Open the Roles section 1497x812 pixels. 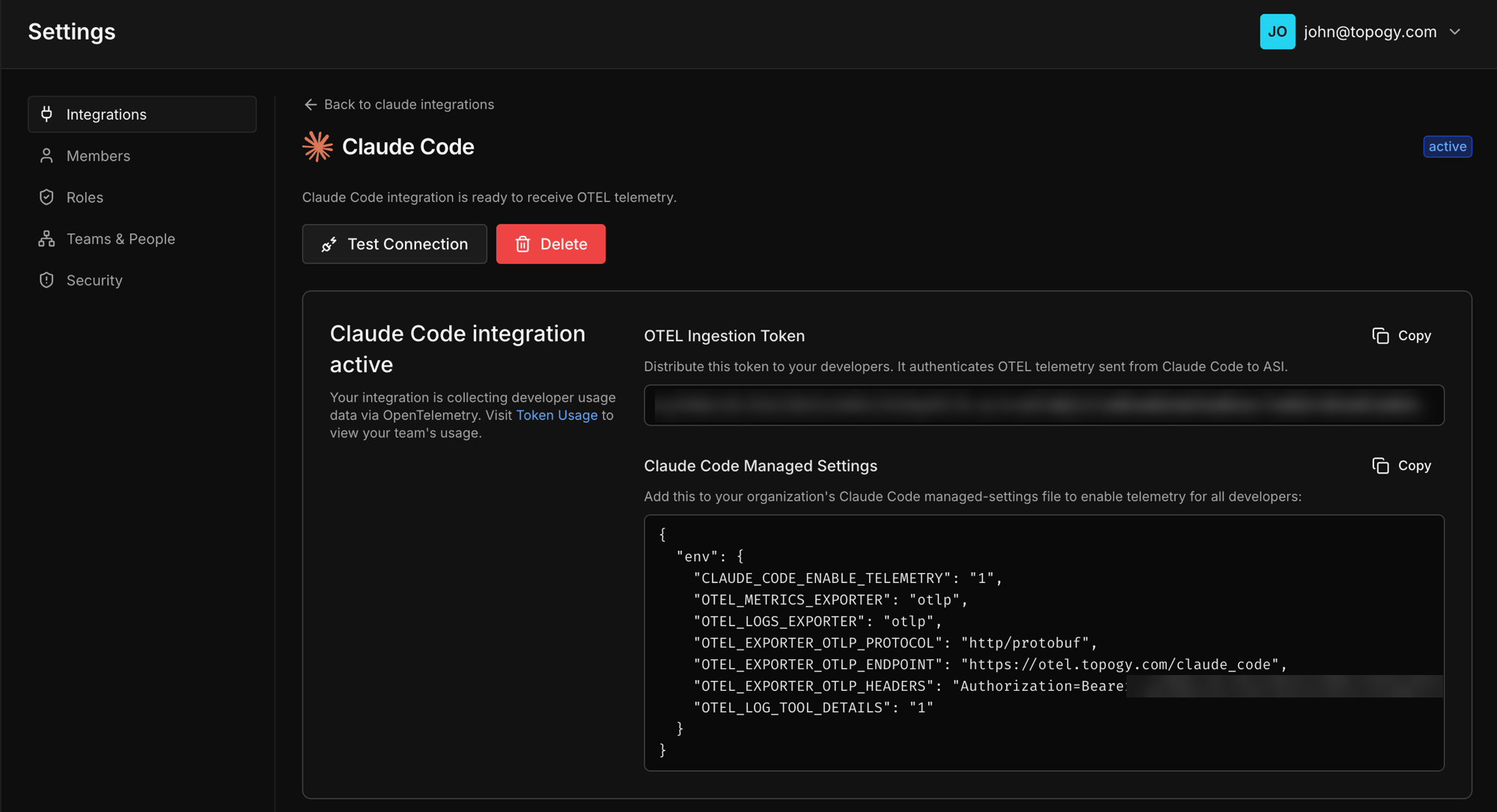[142, 198]
